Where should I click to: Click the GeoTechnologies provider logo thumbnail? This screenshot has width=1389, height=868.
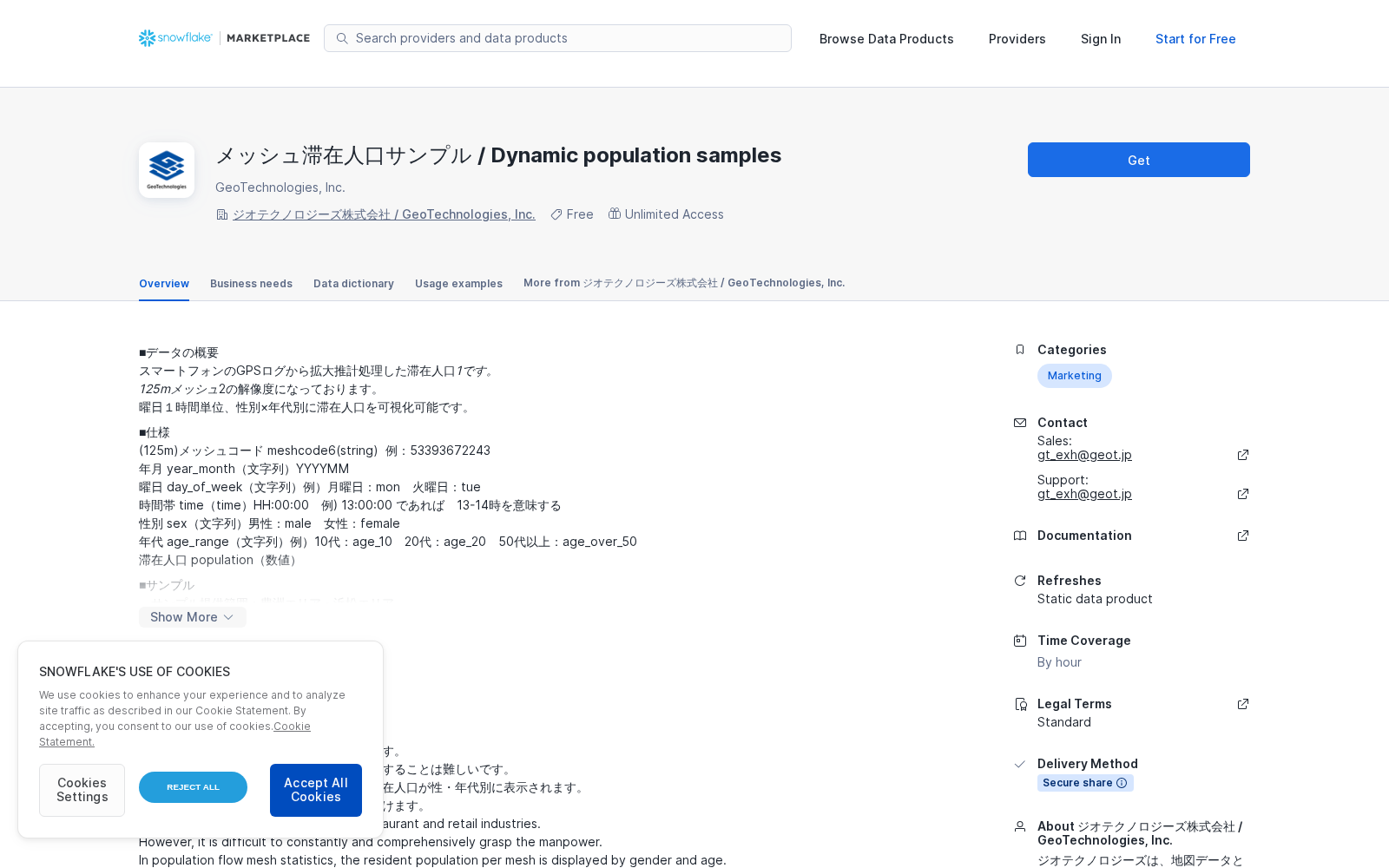167,170
